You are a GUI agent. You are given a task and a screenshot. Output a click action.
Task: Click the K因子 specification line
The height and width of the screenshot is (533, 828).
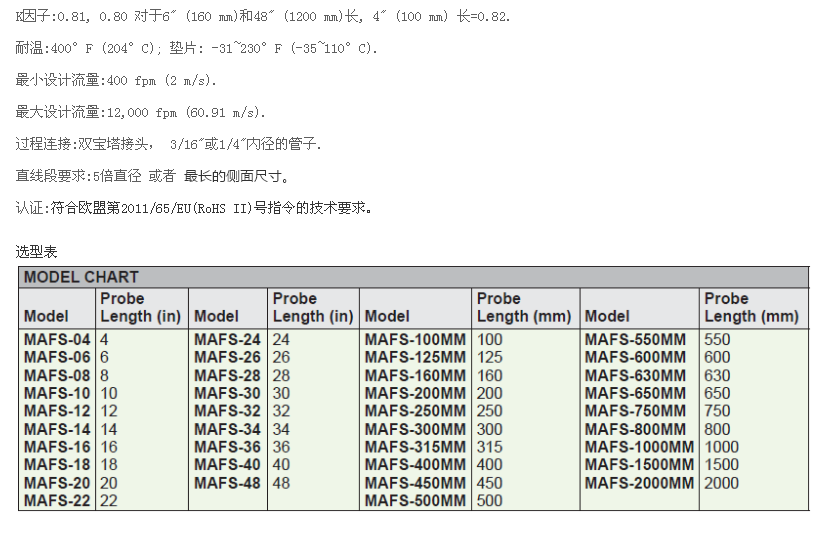point(263,16)
